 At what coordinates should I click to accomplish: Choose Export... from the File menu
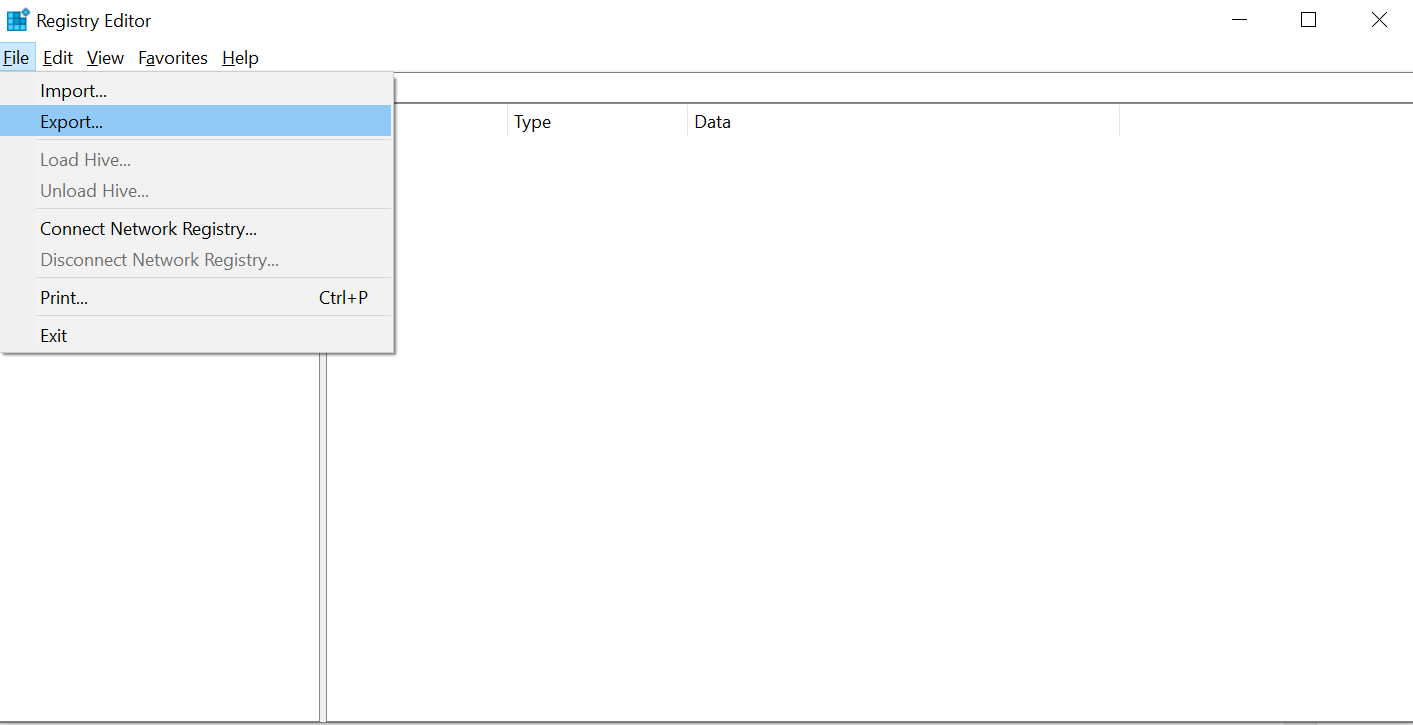[197, 122]
